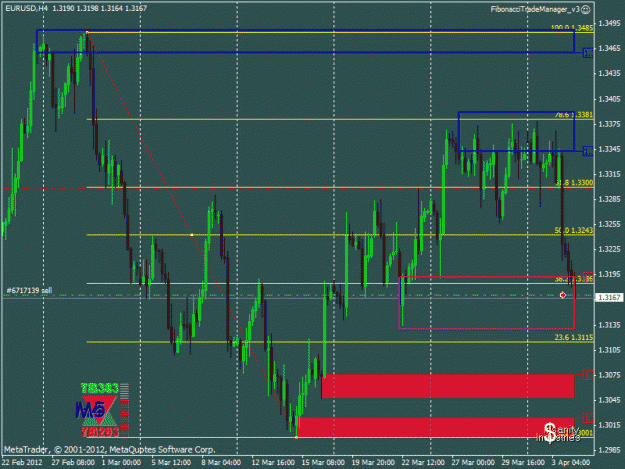Click the 8 Mar 04:00 time label

point(221,463)
